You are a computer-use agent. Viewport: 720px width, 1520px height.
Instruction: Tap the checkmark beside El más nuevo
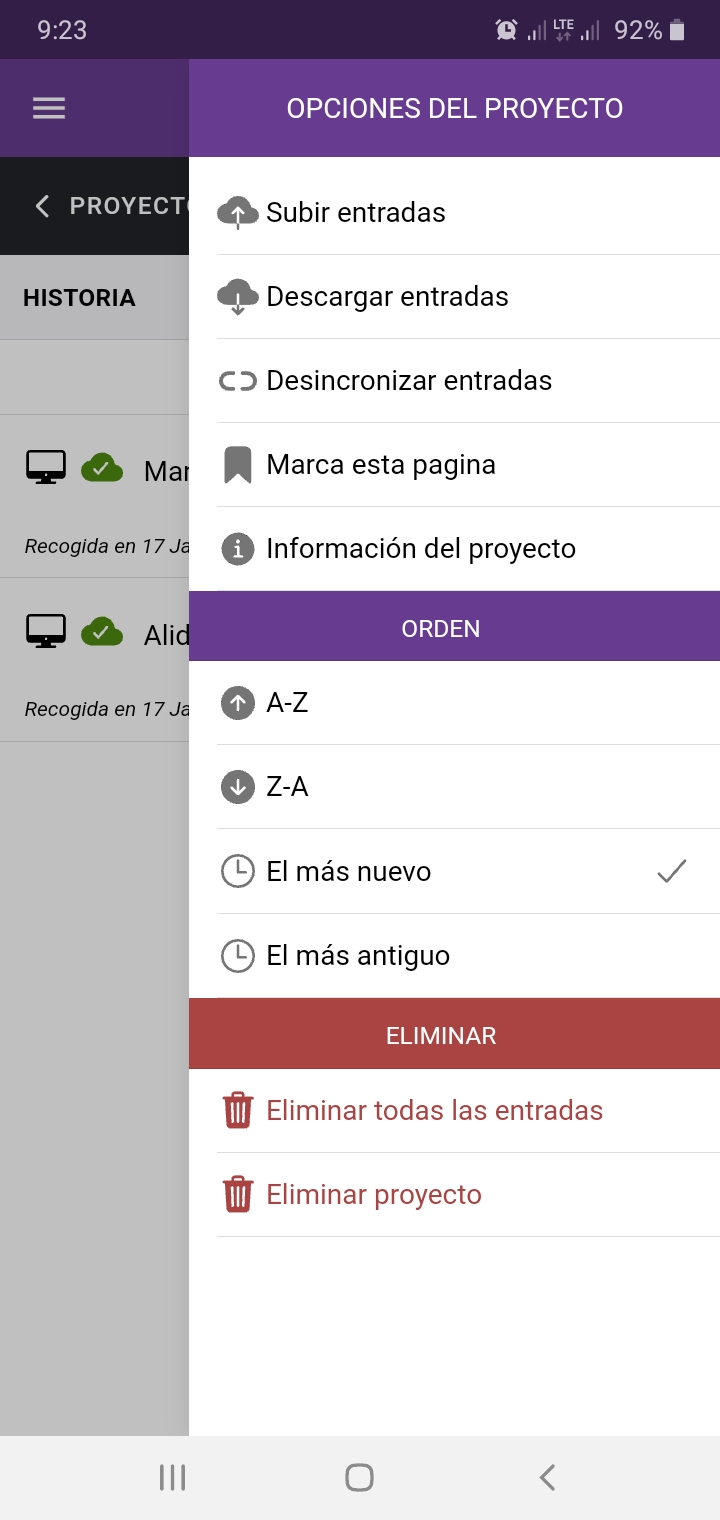pos(672,872)
